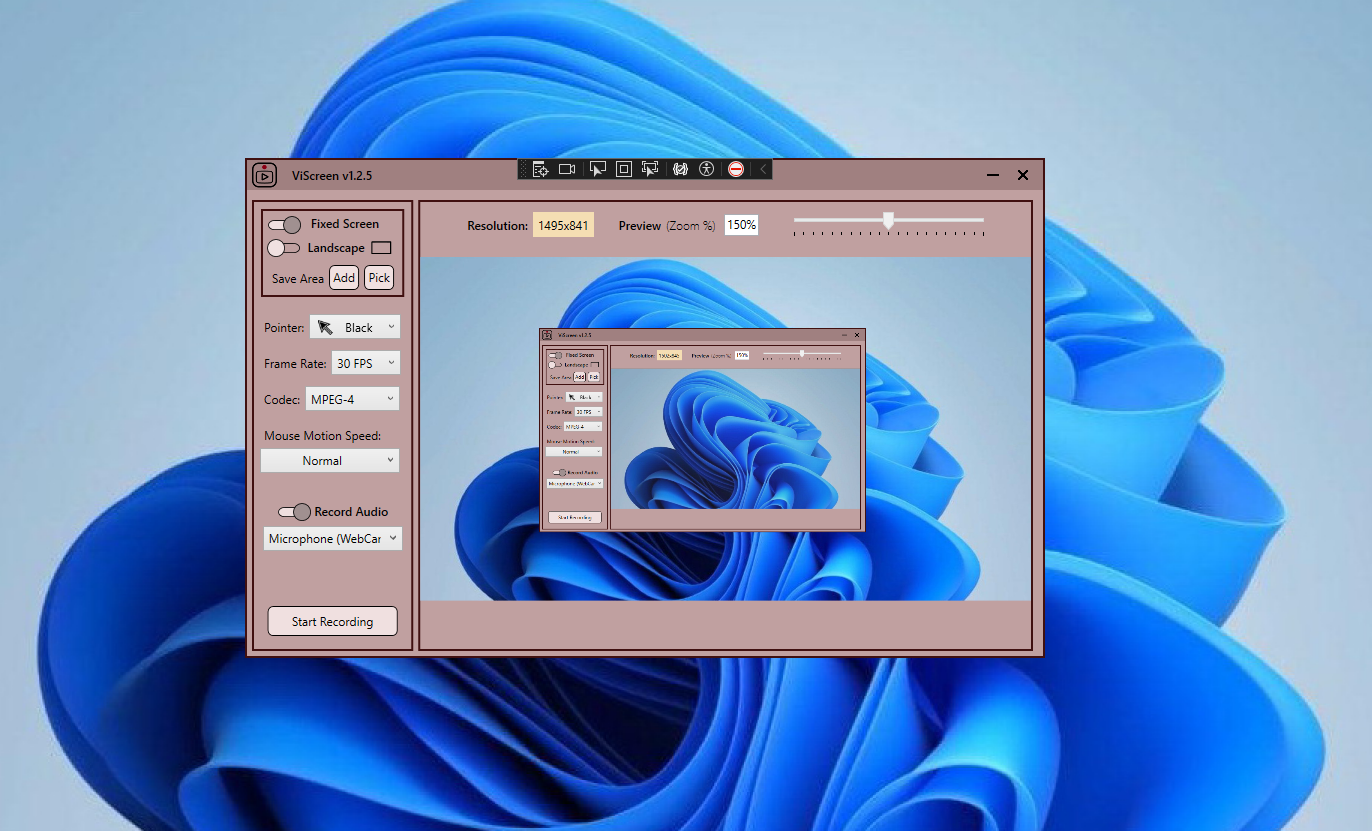Select the region selection cursor tool
Image resolution: width=1372 pixels, height=831 pixels.
point(597,169)
